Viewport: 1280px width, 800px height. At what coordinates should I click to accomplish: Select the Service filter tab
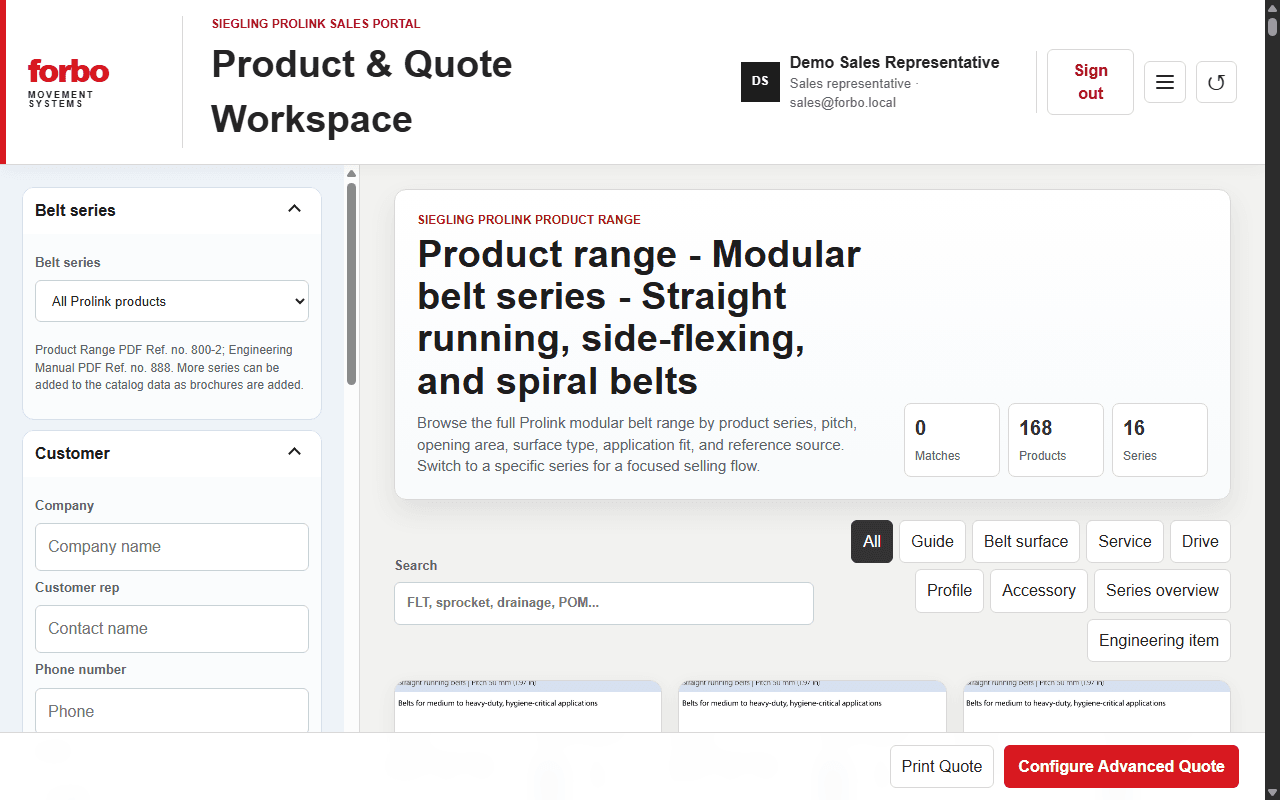click(x=1125, y=541)
